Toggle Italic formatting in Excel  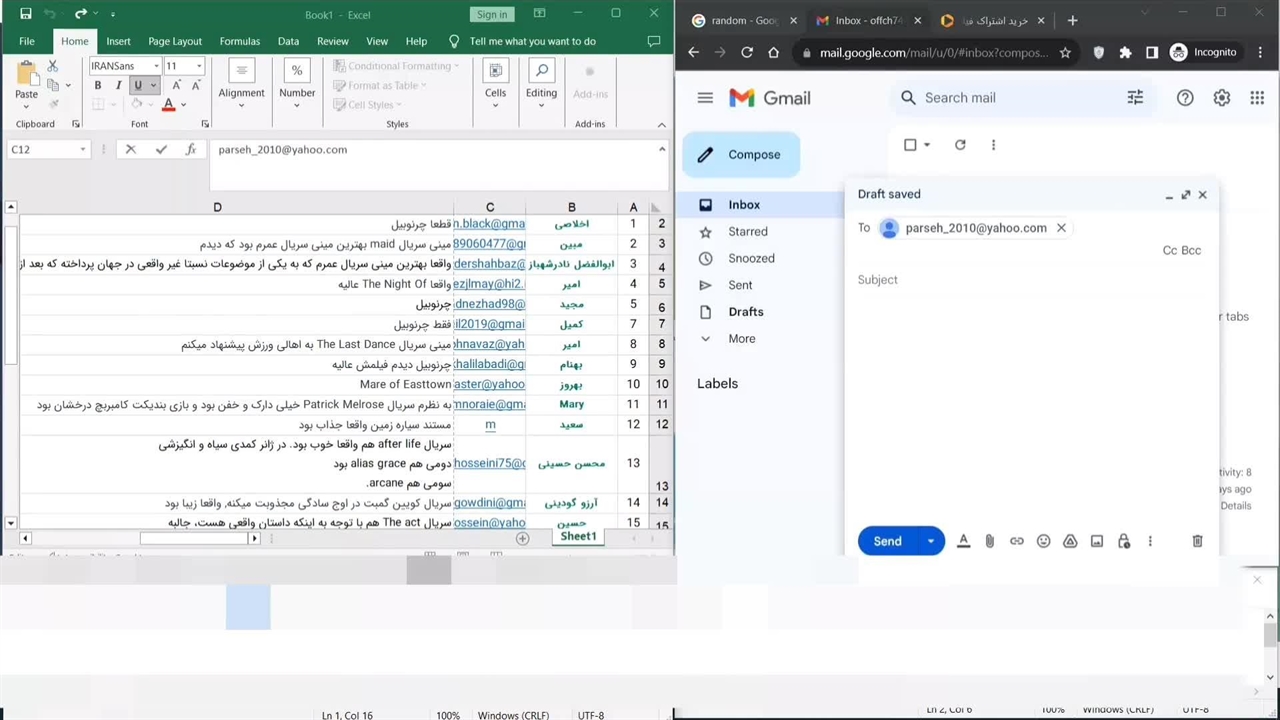coord(118,86)
